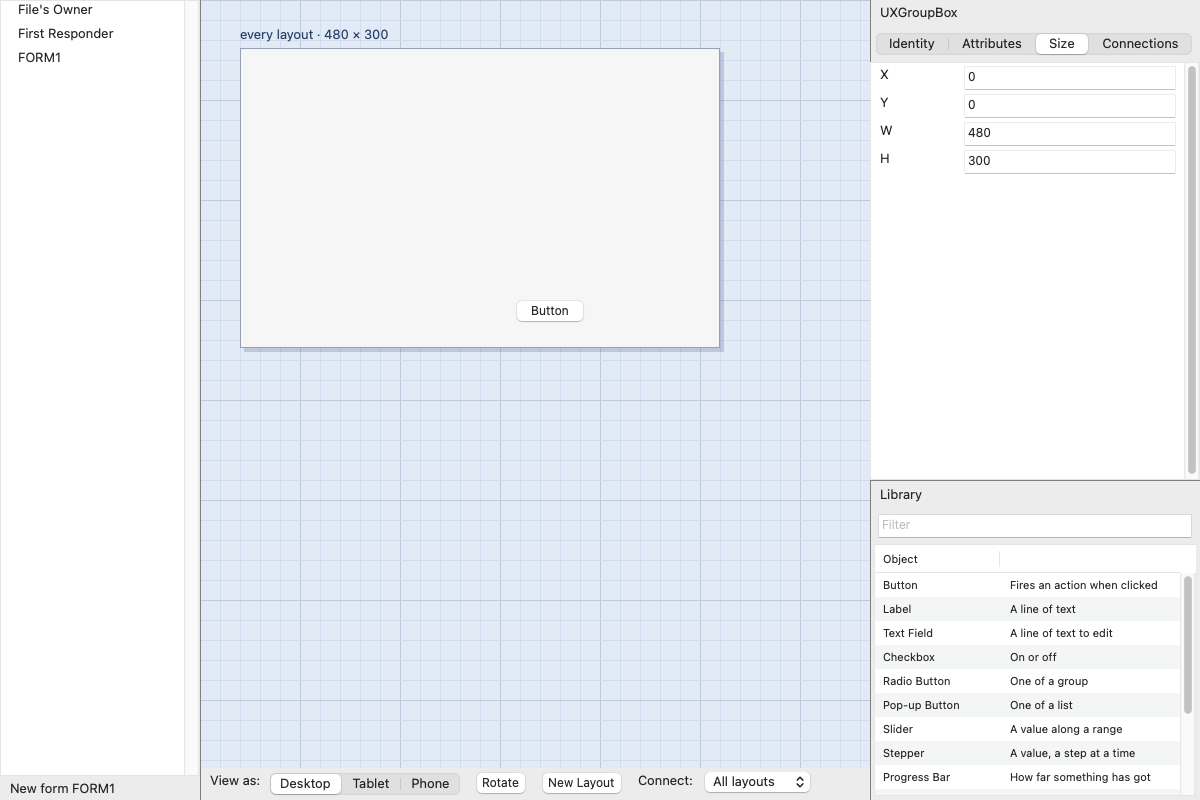The image size is (1200, 800).
Task: Choose Tablet in View as segmented control
Action: pos(371,783)
